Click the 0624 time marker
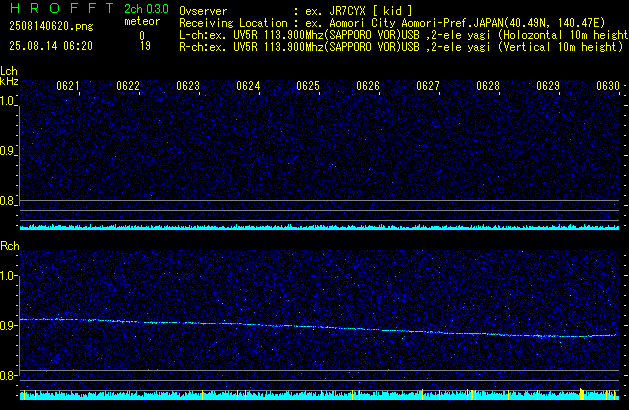Screen dimensions: 629x410 (248, 86)
